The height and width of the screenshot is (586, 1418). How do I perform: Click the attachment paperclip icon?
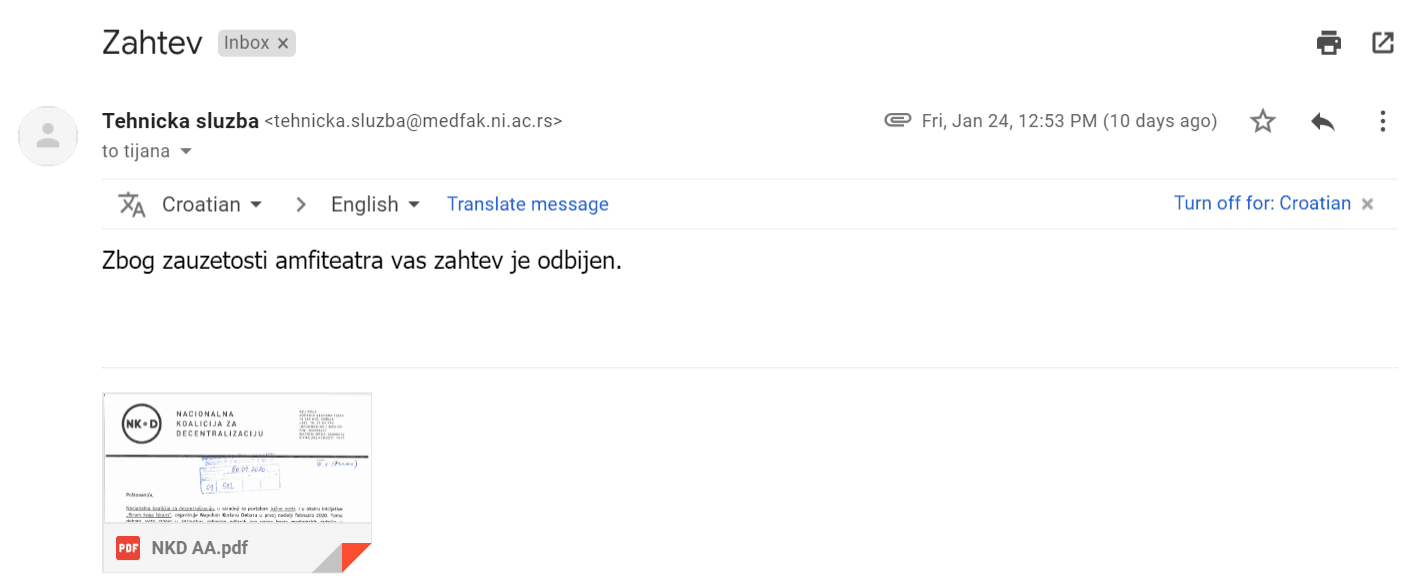point(898,120)
